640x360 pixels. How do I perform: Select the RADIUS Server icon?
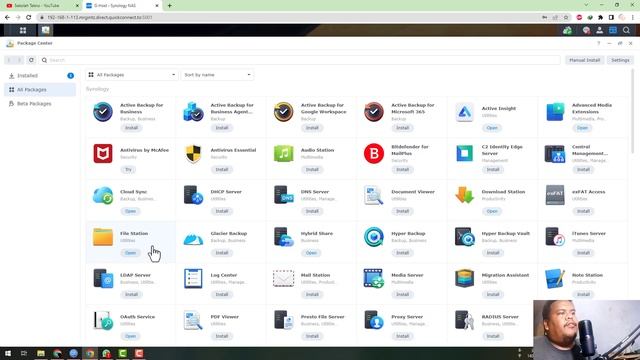tap(464, 320)
